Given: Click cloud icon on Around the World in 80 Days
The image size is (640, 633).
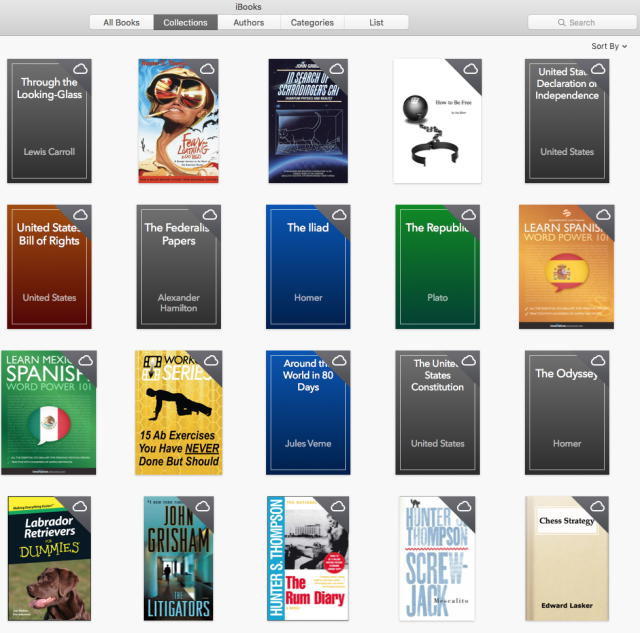Looking at the screenshot, I should pyautogui.click(x=339, y=360).
